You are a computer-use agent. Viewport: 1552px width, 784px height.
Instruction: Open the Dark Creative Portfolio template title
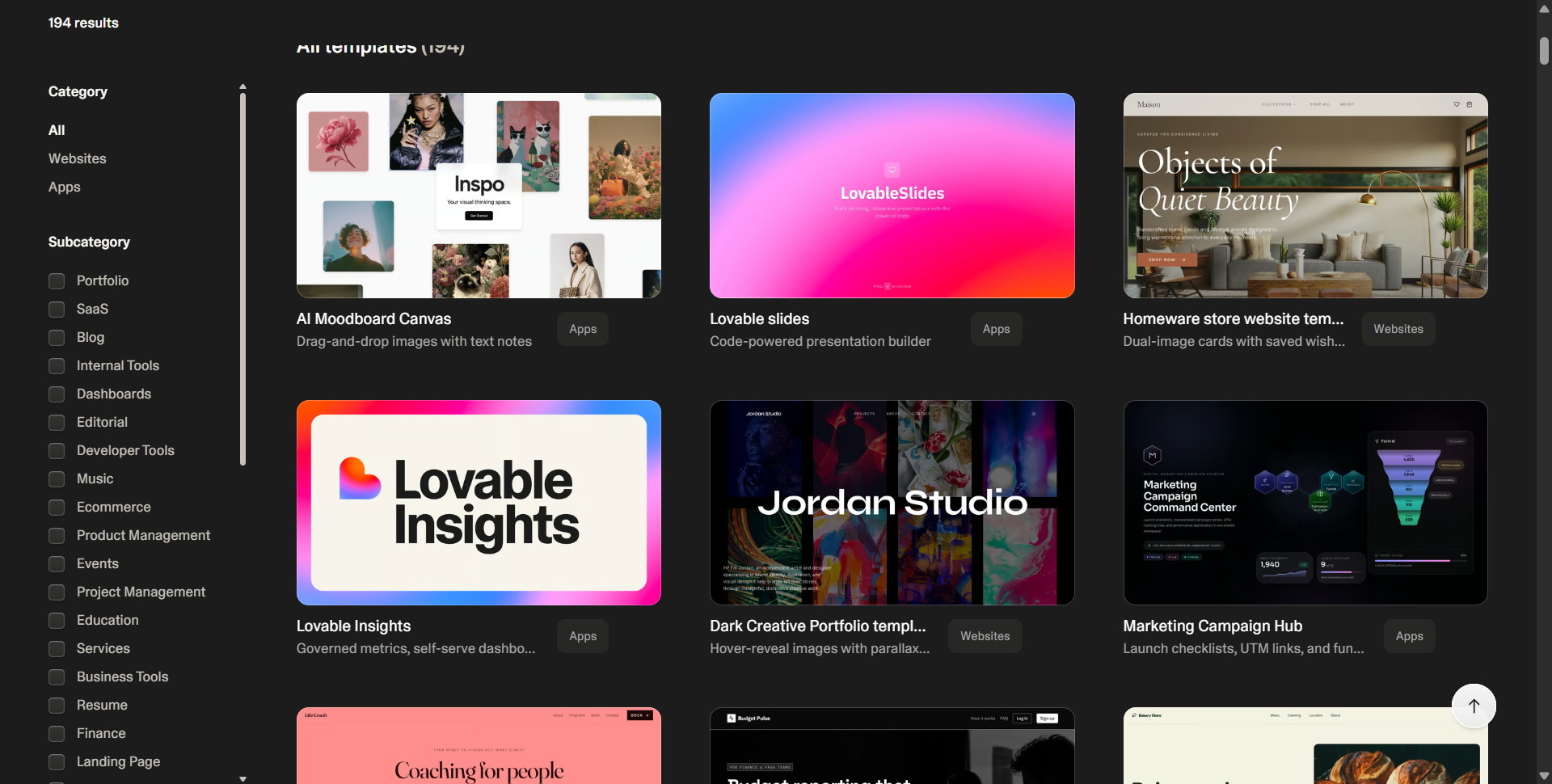click(x=818, y=626)
